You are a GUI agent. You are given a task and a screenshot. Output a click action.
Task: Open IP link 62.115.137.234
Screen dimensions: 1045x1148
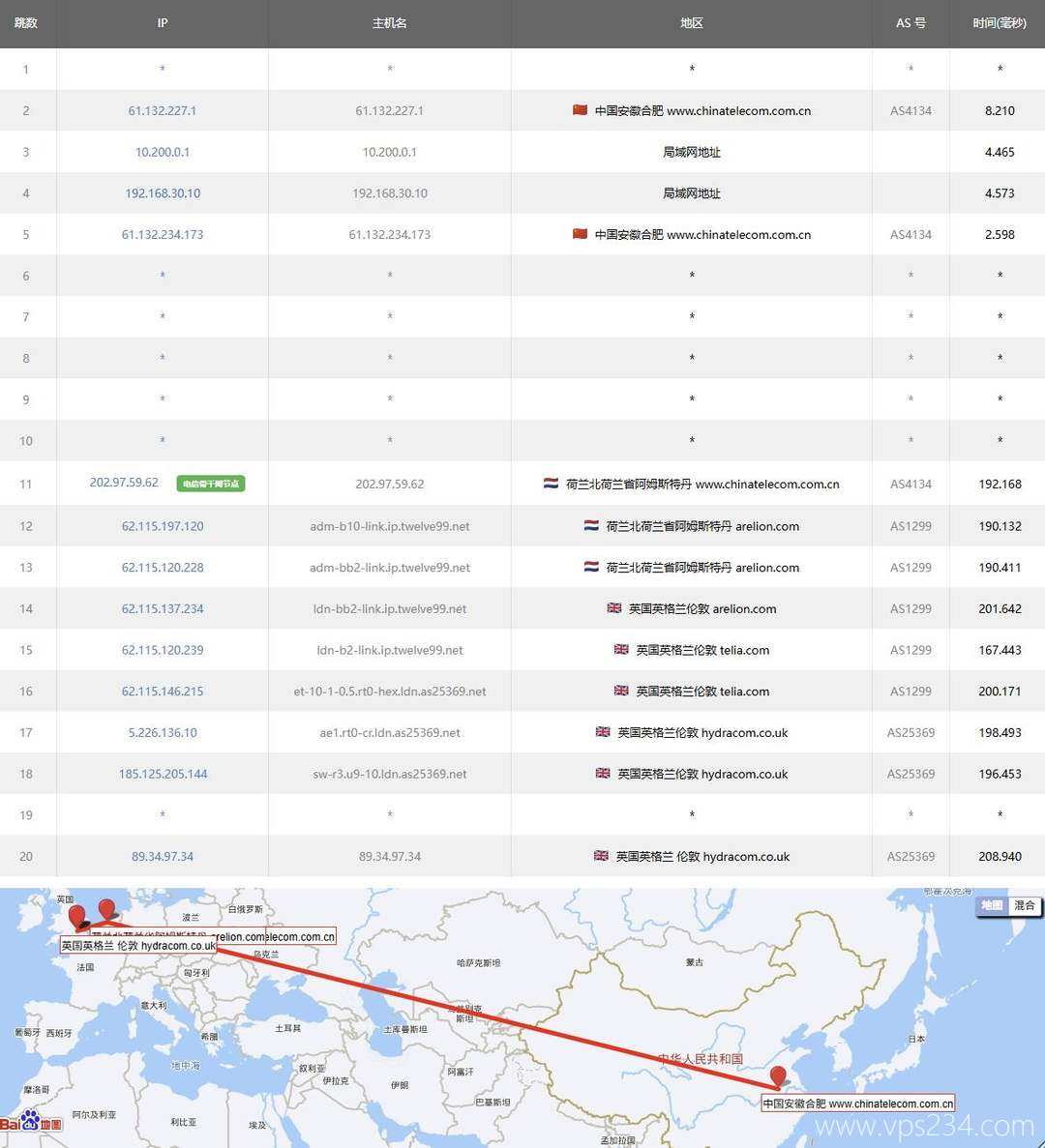point(163,608)
